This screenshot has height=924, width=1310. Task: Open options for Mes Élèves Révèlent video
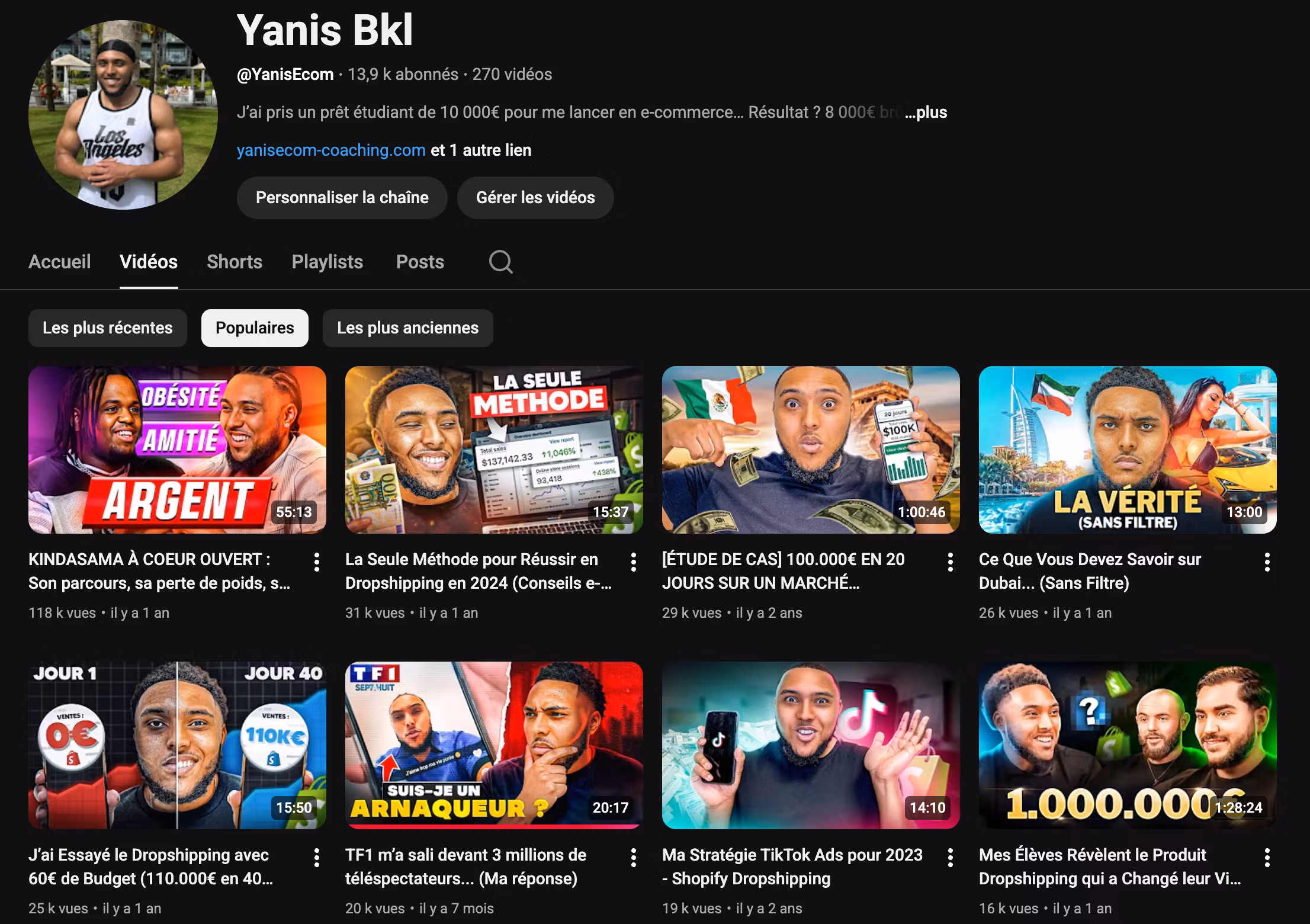click(1267, 857)
